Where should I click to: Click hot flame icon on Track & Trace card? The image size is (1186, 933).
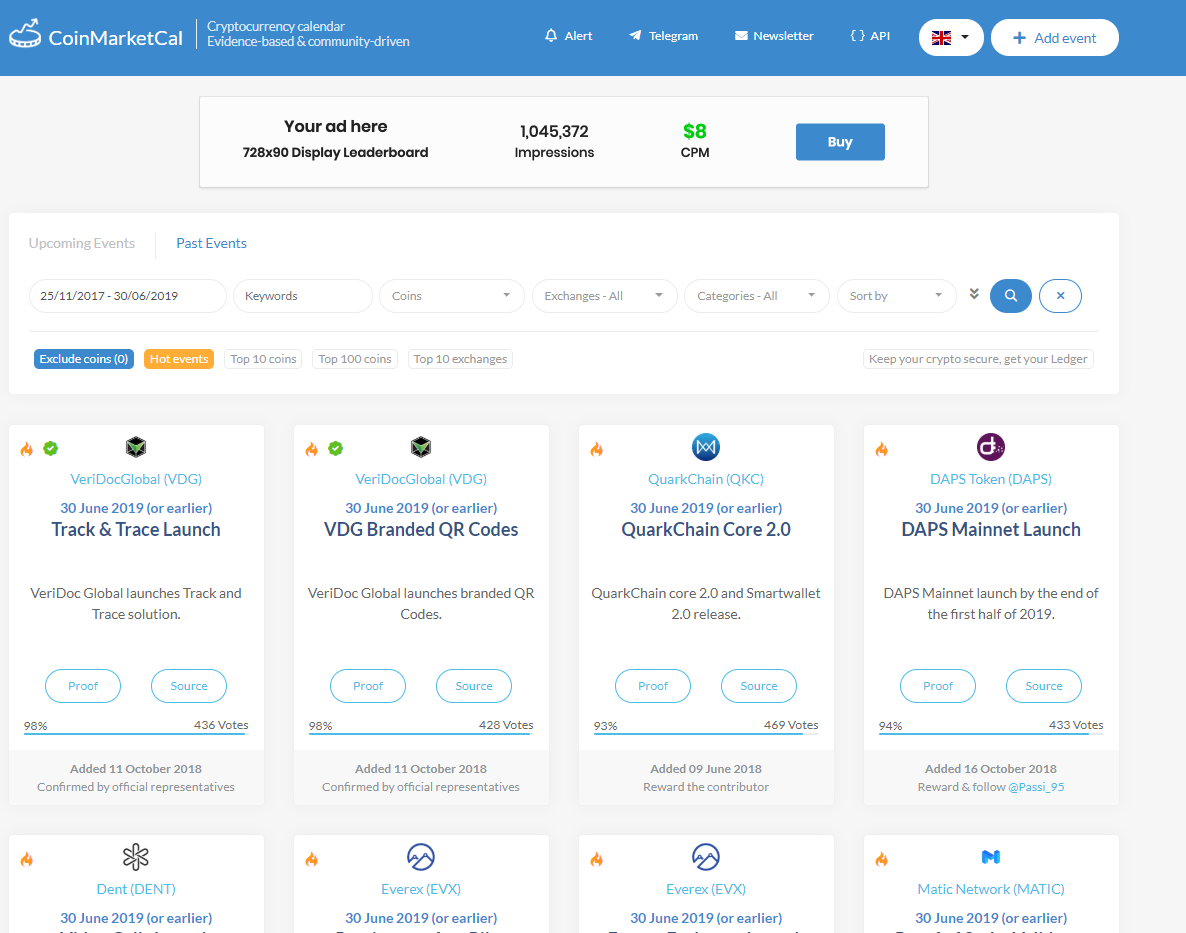tap(27, 449)
